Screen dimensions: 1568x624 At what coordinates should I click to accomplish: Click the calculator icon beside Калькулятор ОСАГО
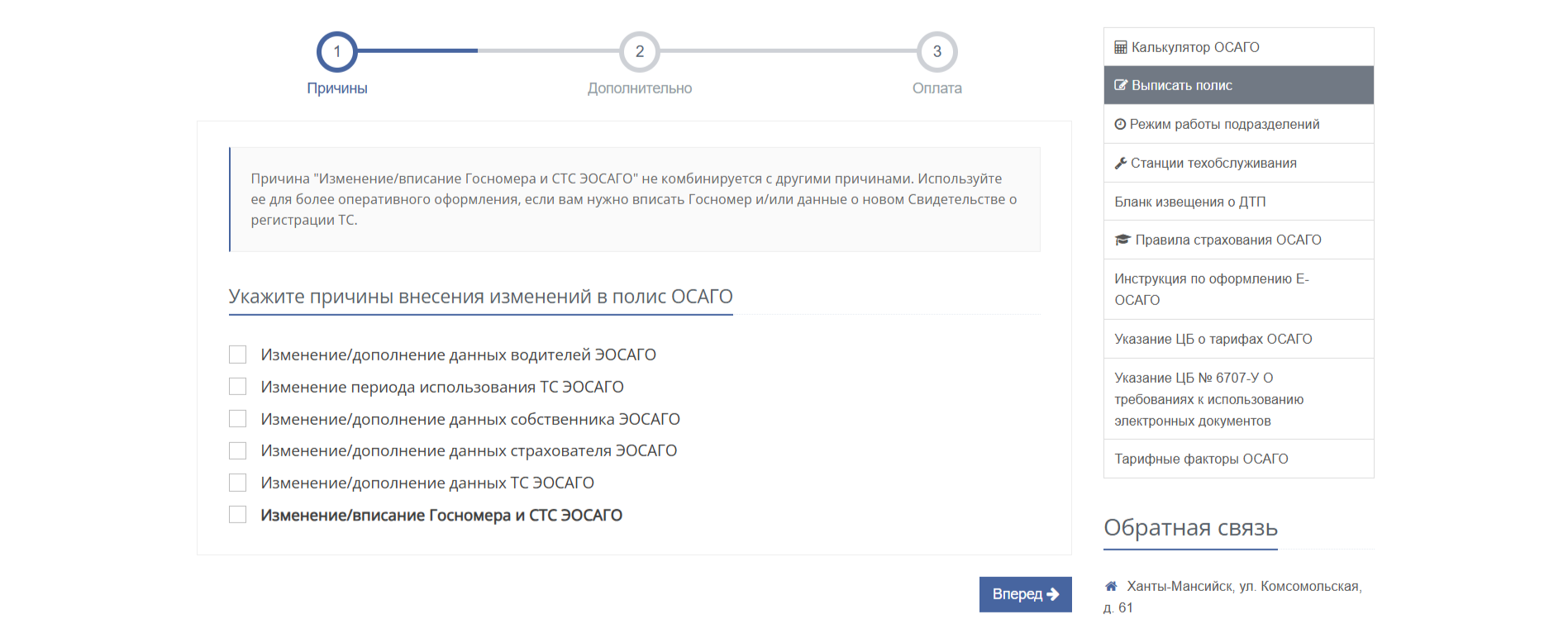1120,47
